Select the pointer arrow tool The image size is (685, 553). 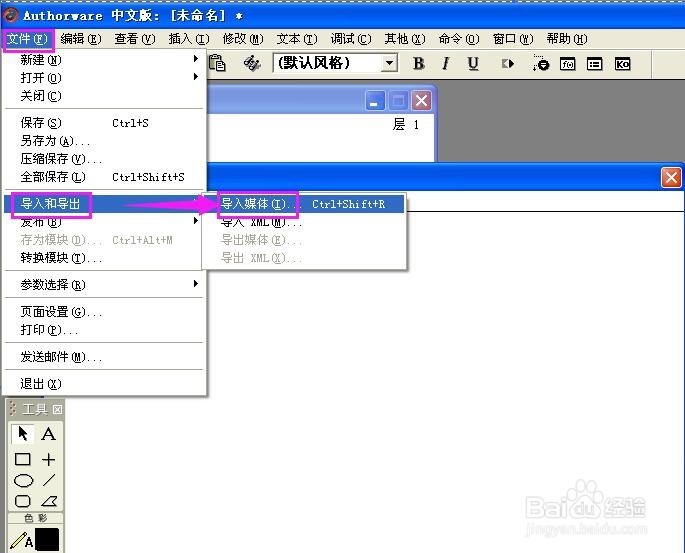(x=22, y=434)
